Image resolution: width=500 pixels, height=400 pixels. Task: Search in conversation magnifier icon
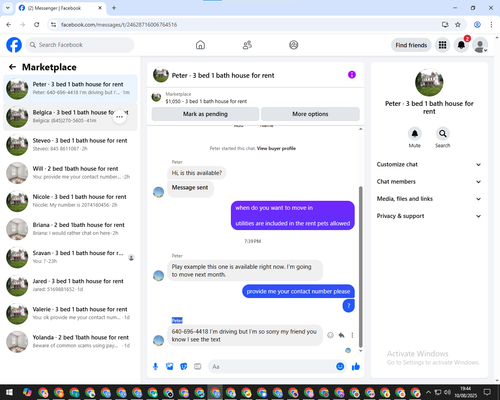click(443, 134)
